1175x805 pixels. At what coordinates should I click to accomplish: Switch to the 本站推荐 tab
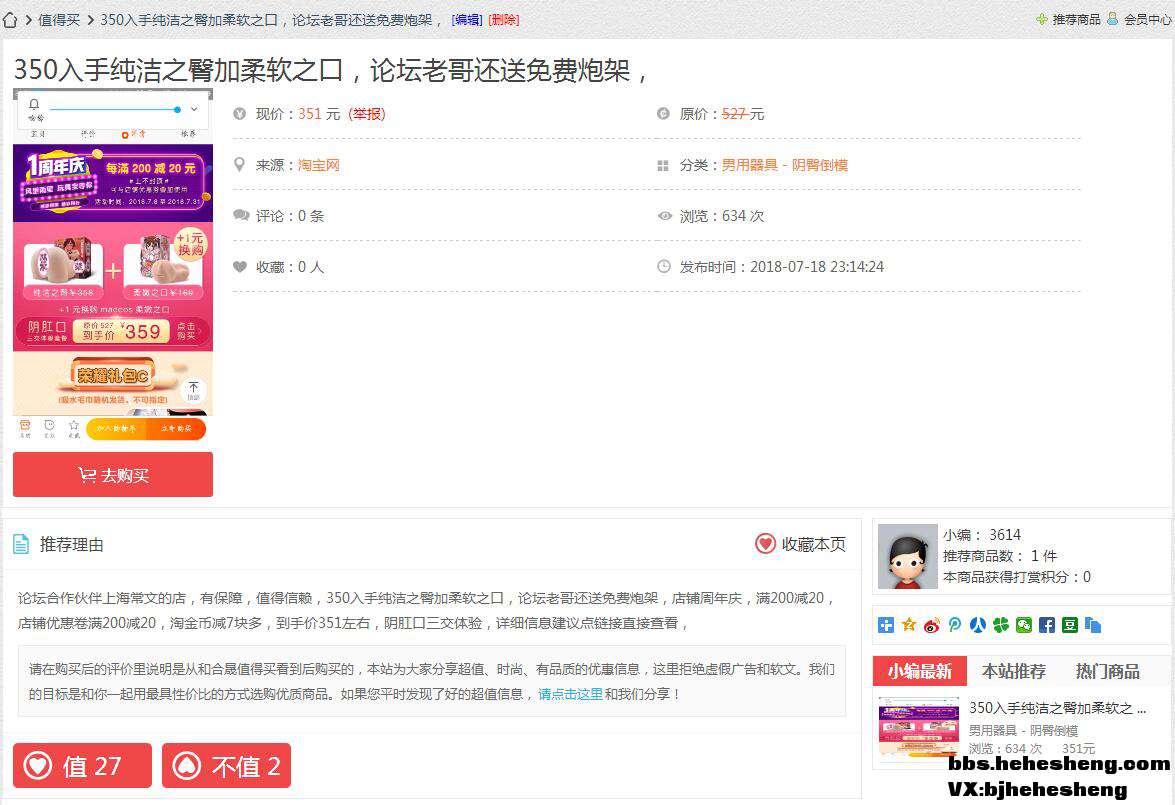click(x=1013, y=671)
